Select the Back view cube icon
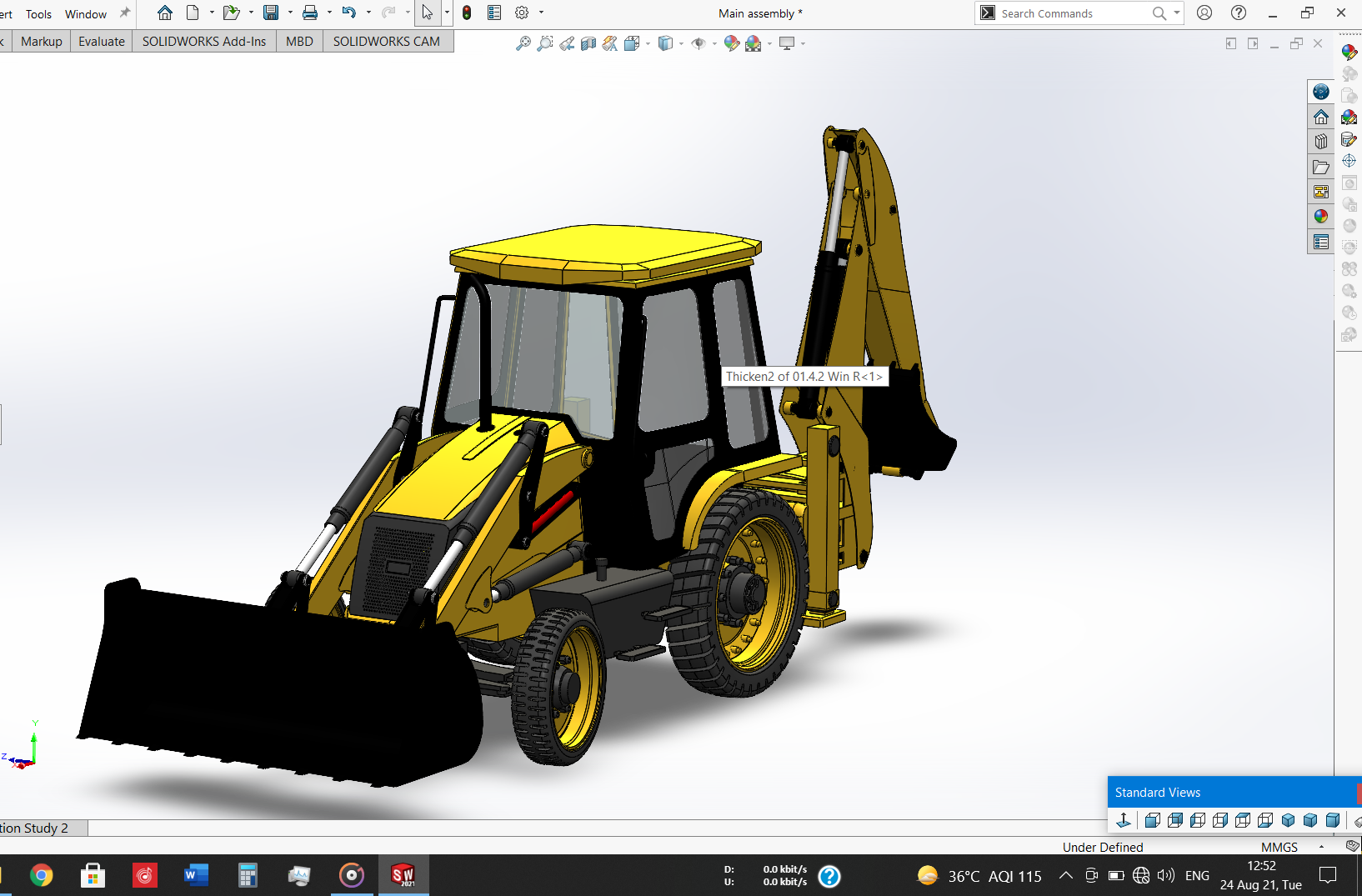 pyautogui.click(x=1175, y=820)
